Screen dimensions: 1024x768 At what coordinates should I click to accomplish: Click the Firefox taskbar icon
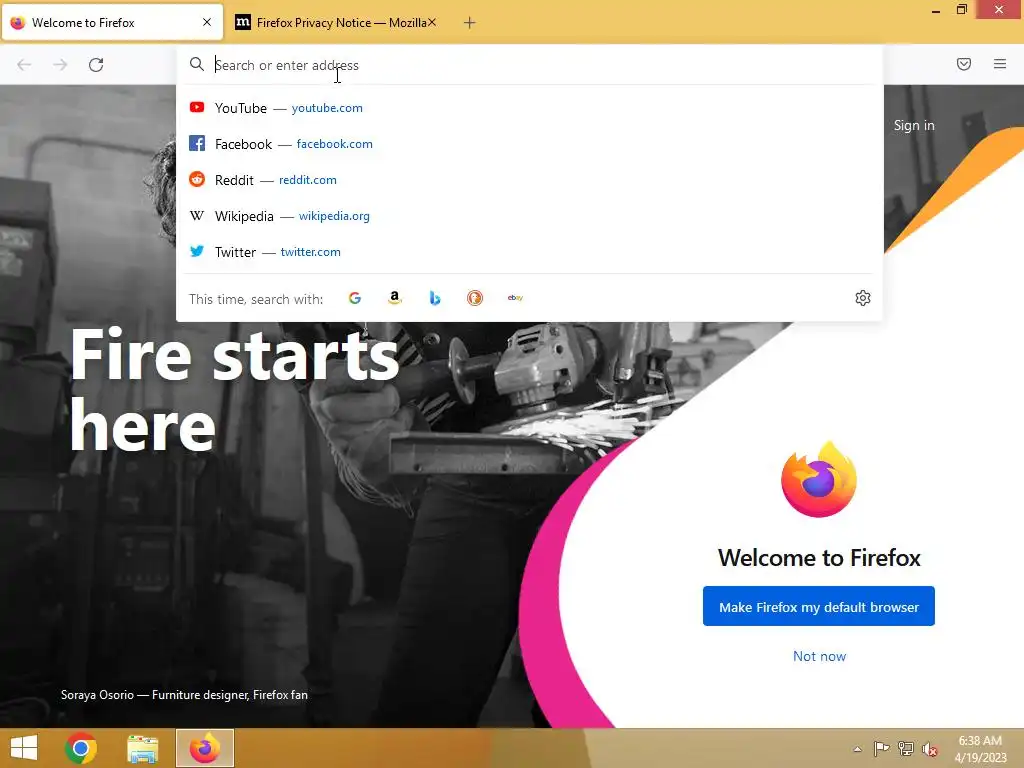point(204,748)
